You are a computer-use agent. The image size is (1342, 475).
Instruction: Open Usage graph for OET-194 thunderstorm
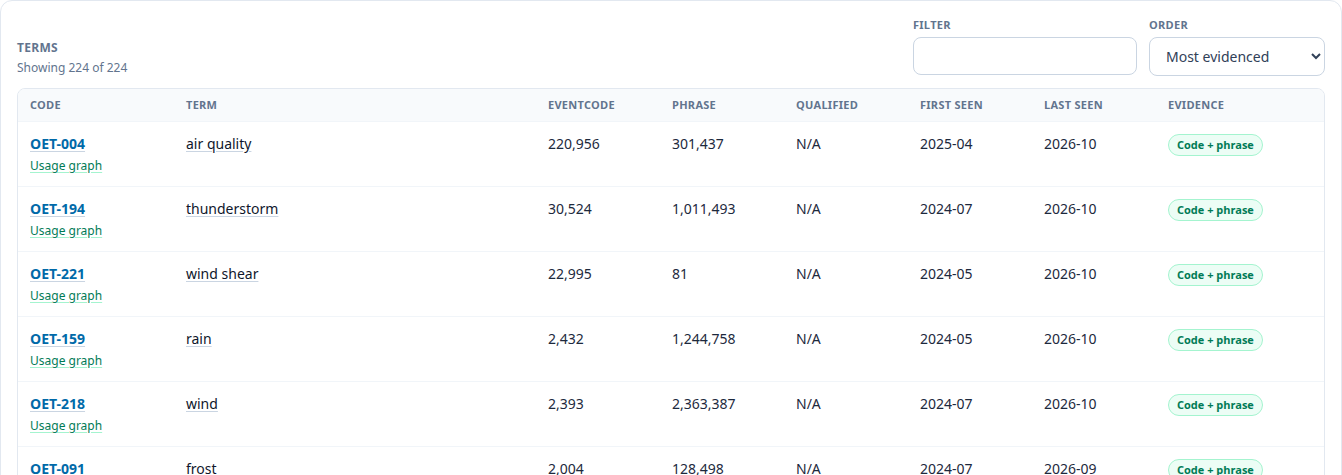coord(66,231)
